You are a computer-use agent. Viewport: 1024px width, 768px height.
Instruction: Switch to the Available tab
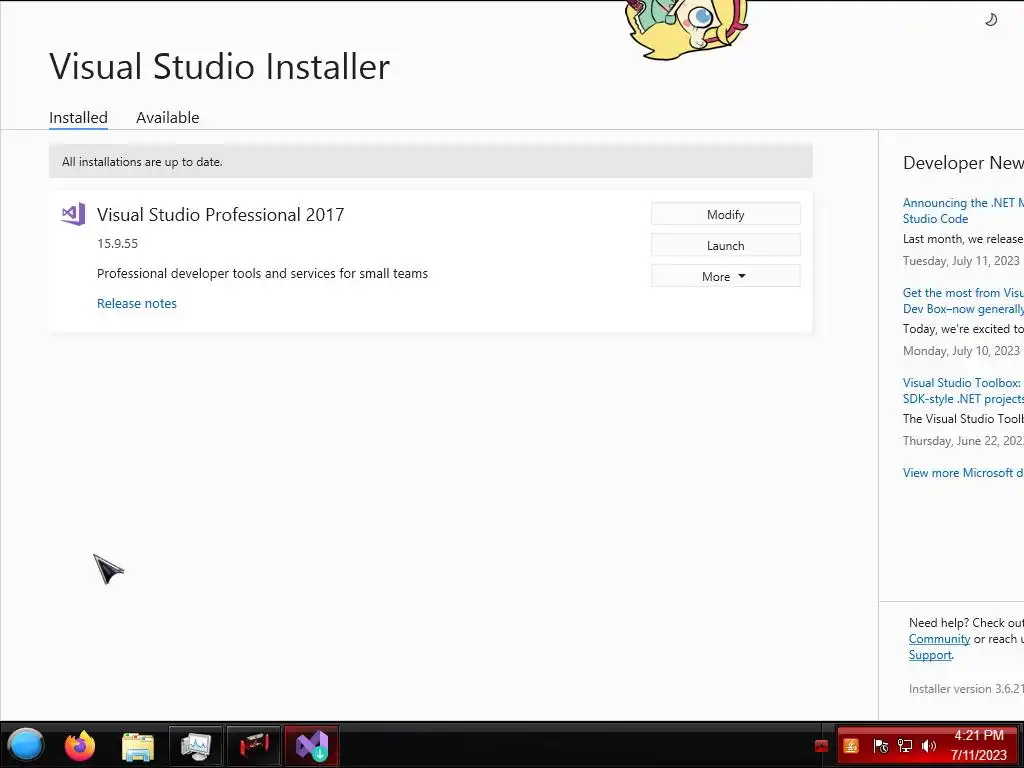coord(168,118)
